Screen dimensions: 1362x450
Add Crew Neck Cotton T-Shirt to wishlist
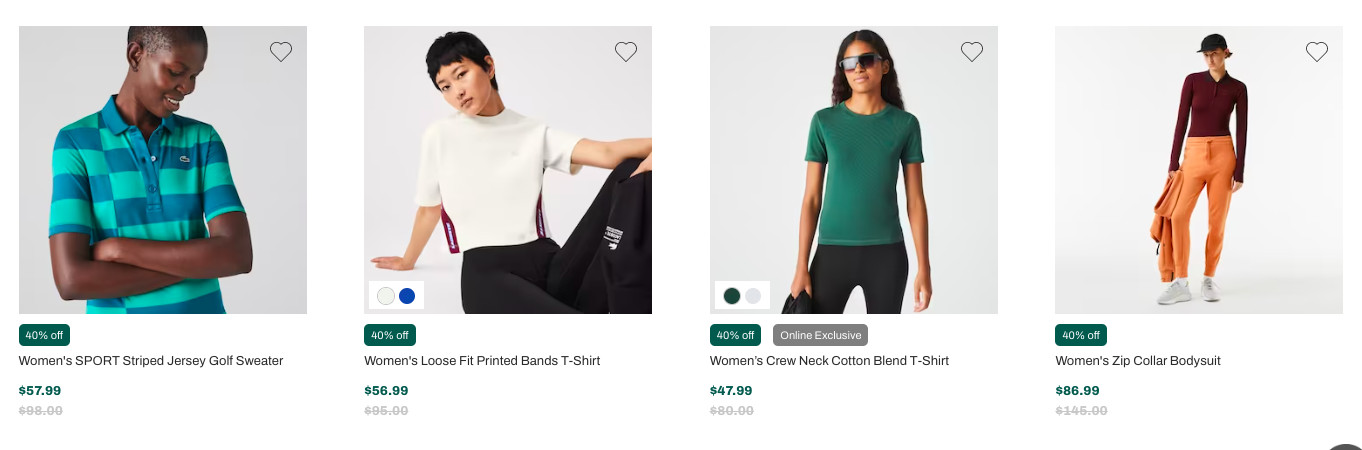972,52
